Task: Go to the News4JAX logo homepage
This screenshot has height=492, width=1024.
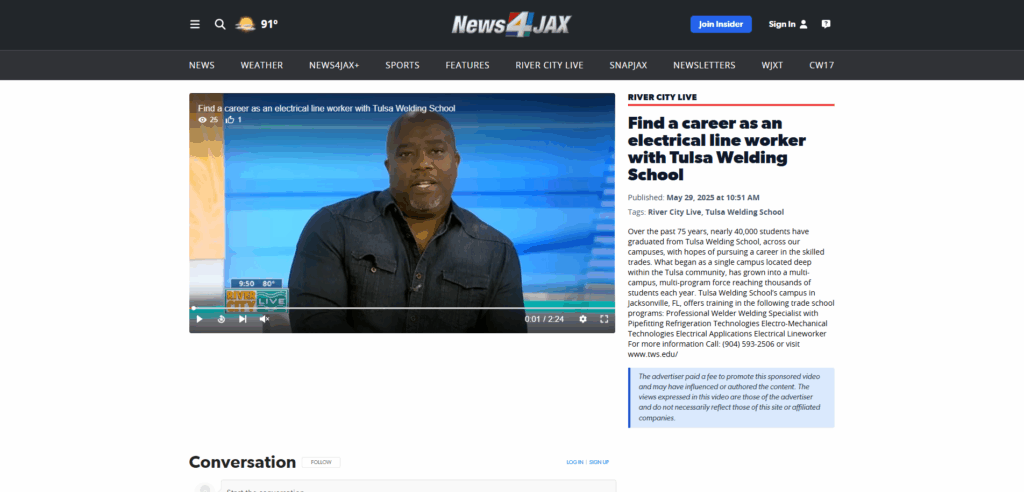Action: (x=511, y=25)
